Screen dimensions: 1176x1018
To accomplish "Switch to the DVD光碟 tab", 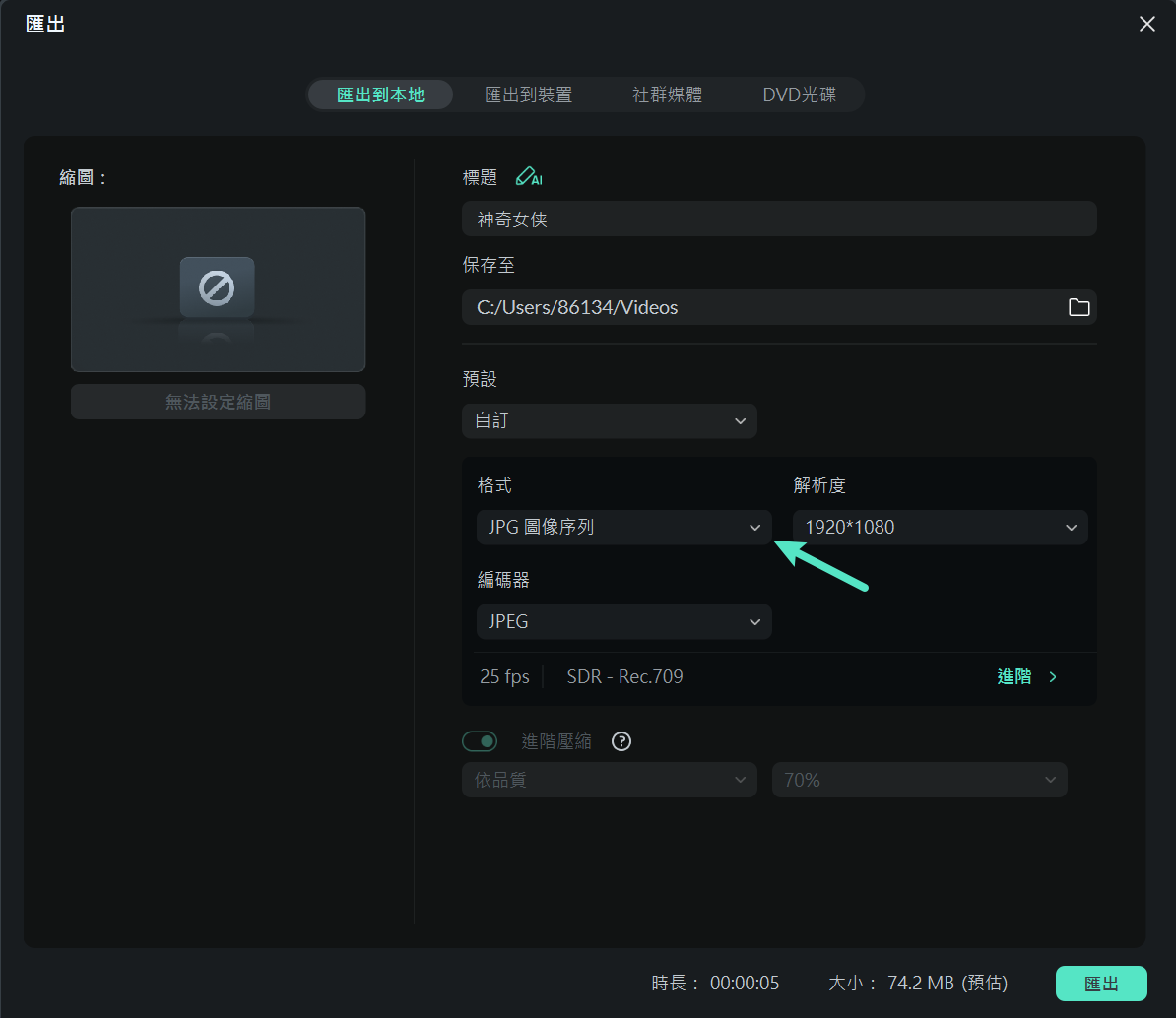I will (x=799, y=95).
